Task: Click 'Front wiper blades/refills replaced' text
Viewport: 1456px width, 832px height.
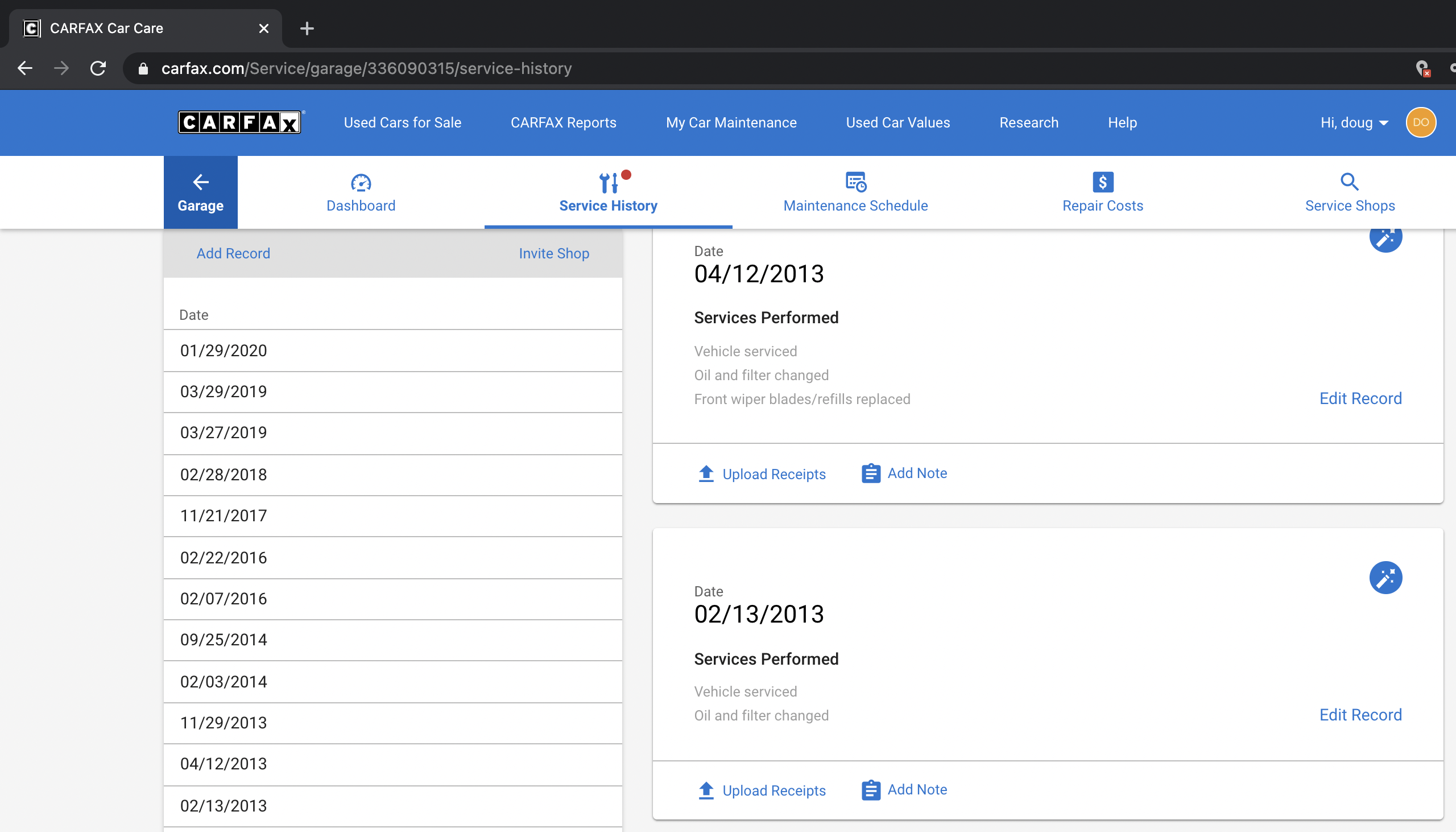Action: 803,399
